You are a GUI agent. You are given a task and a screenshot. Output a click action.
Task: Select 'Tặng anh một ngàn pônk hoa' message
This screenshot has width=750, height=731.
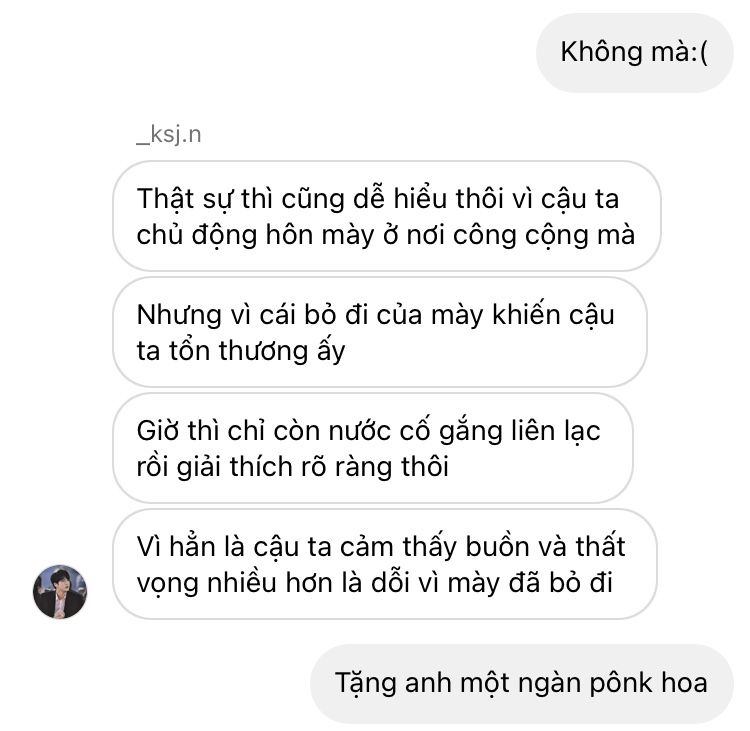[522, 683]
